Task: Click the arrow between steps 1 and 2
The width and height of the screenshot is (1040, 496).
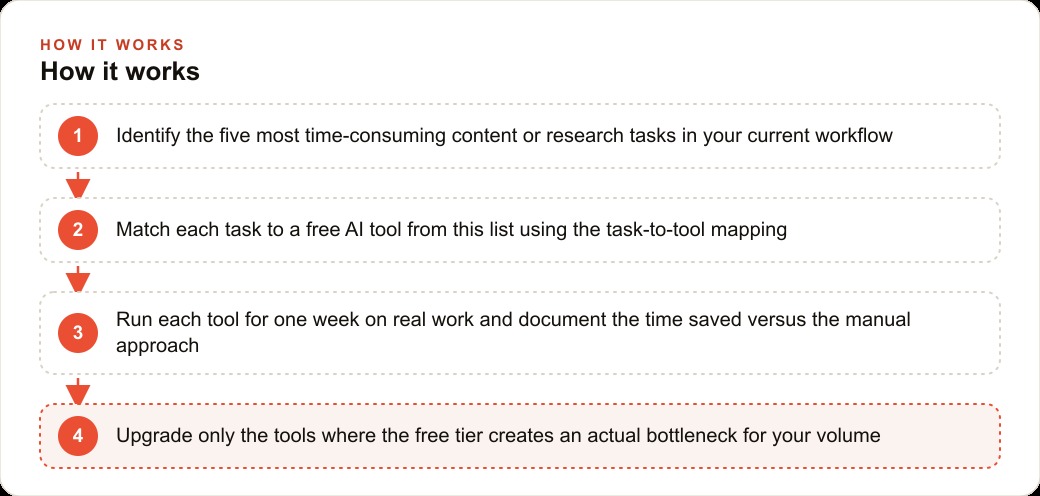Action: pos(78,184)
